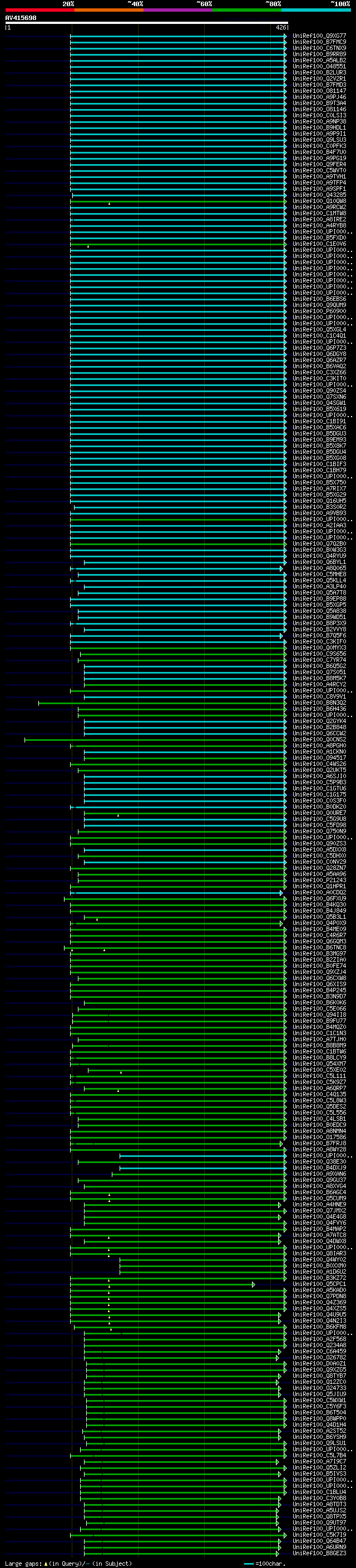Click the green ~80% identity legend segment
This screenshot has width=356, height=1568.
click(x=247, y=10)
